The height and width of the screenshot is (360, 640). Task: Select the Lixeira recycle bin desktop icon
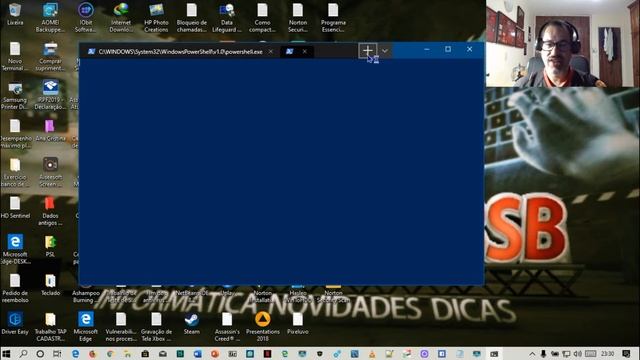pyautogui.click(x=15, y=15)
